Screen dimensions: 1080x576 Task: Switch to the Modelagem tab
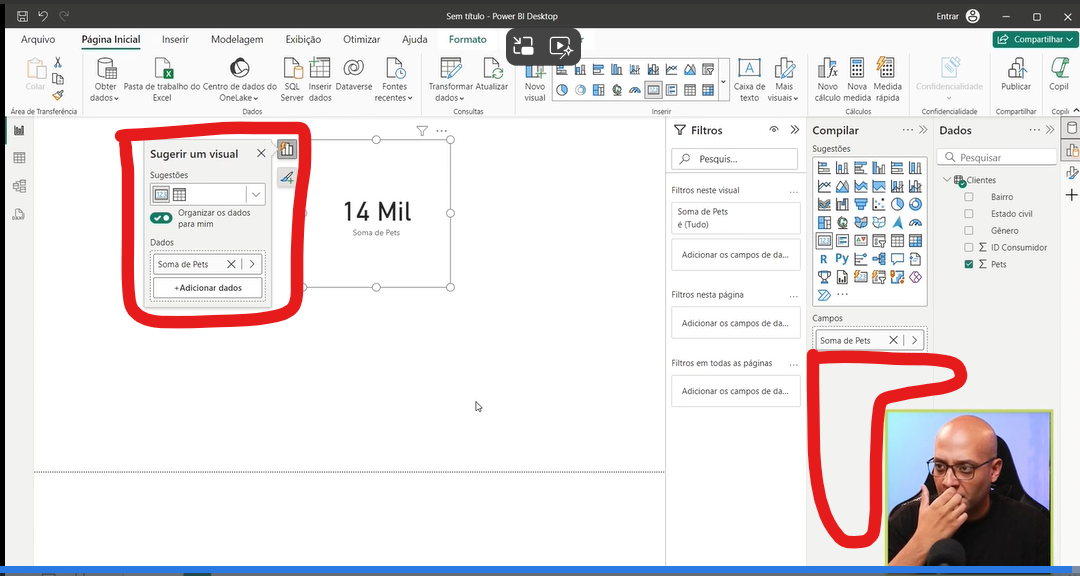coord(237,39)
